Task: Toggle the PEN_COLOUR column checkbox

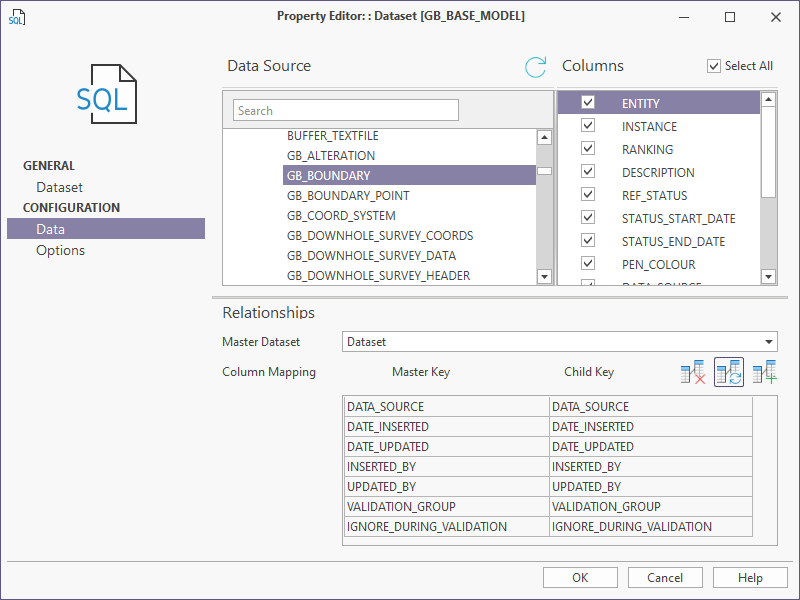Action: [588, 264]
